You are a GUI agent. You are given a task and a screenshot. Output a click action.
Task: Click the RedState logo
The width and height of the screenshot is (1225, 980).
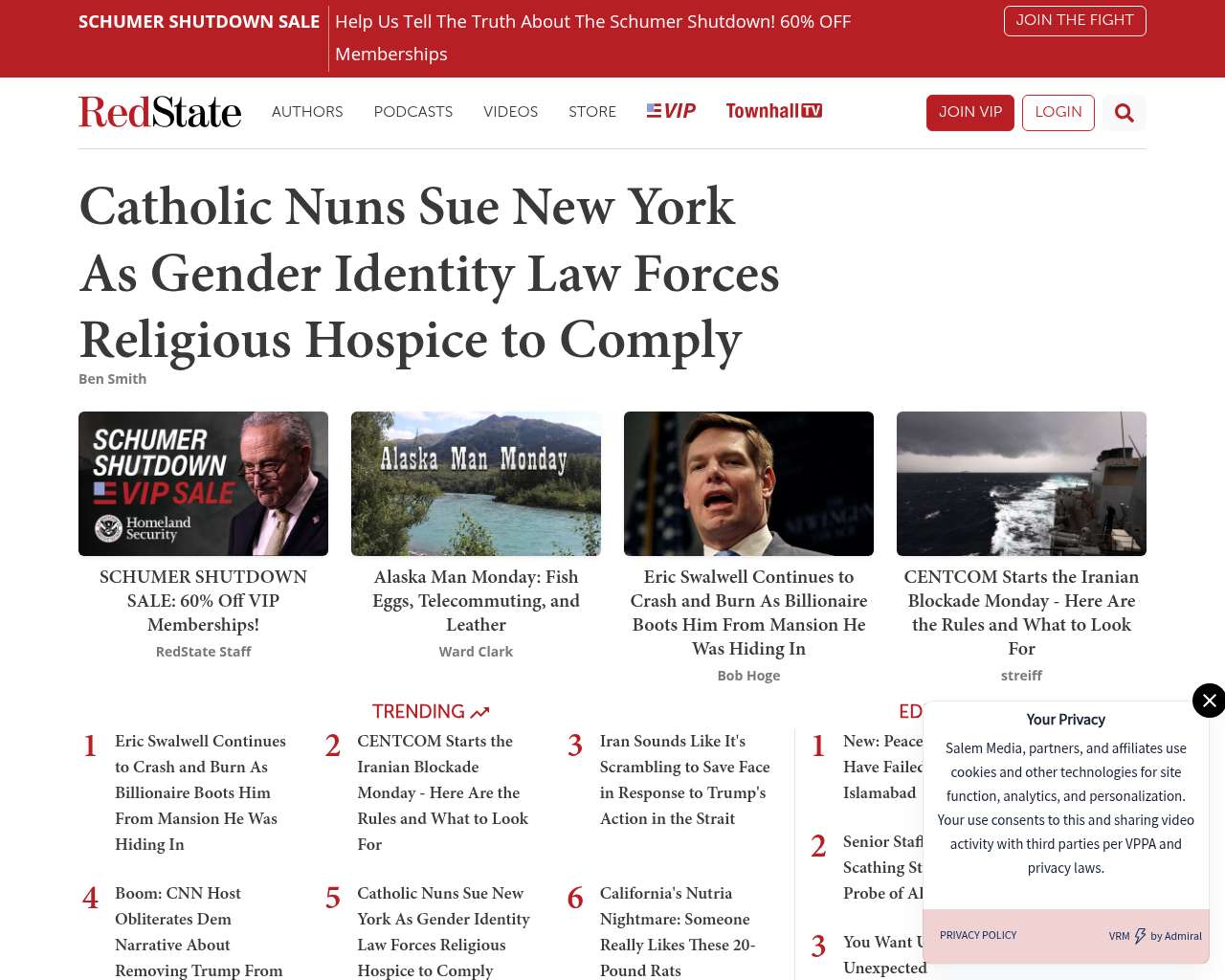[160, 112]
